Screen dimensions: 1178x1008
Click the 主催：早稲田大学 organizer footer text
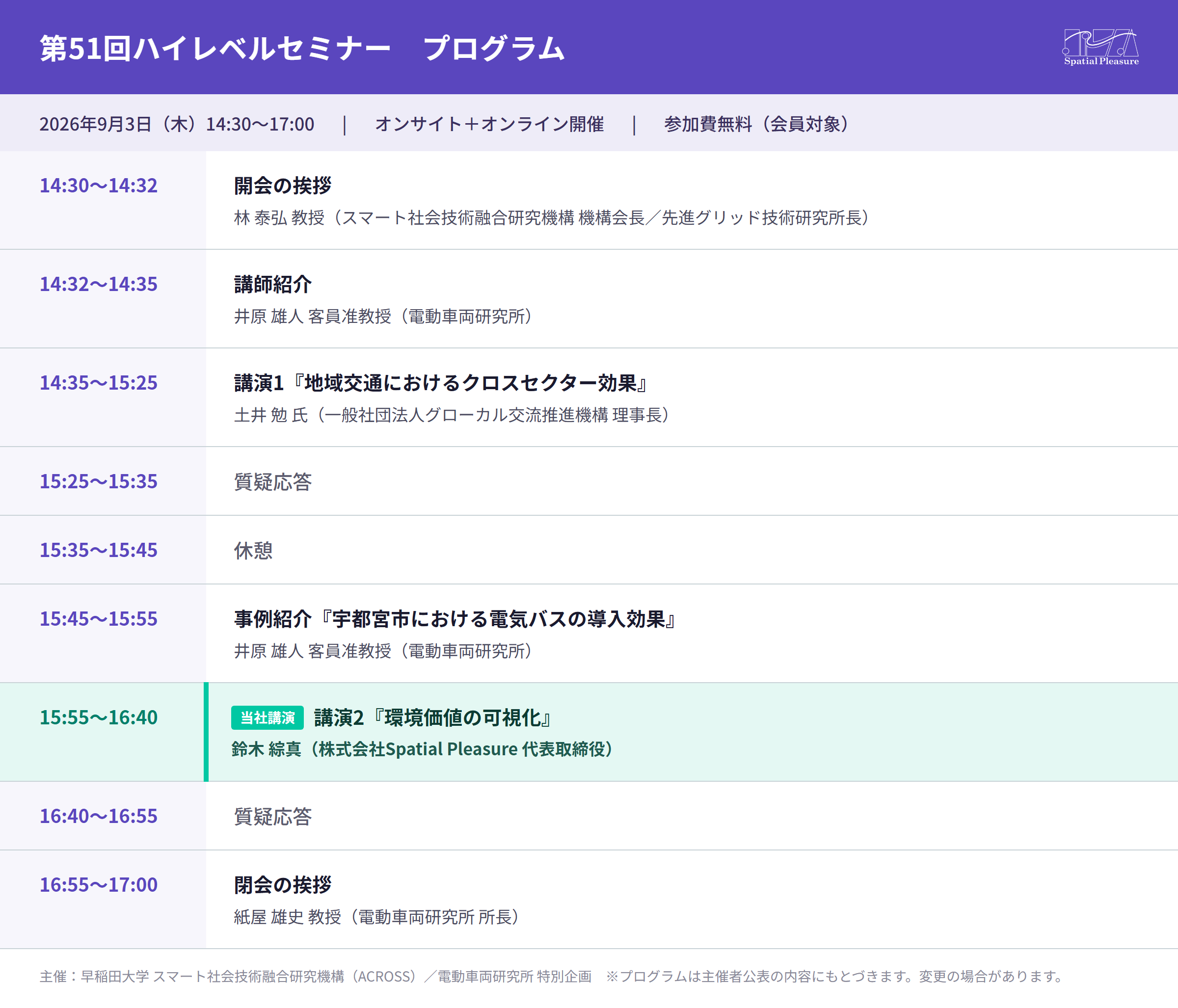coord(316,976)
